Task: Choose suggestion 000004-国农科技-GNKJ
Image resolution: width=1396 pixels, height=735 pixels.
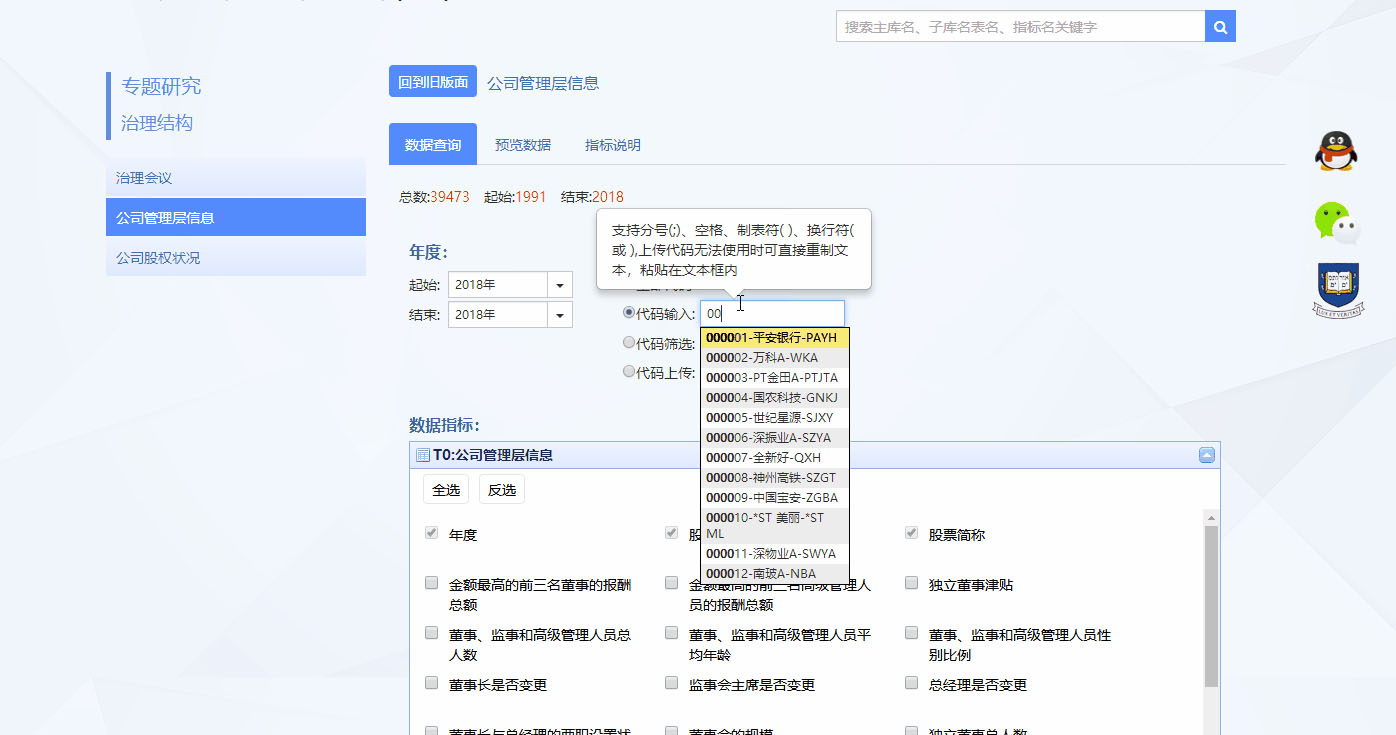Action: click(775, 398)
